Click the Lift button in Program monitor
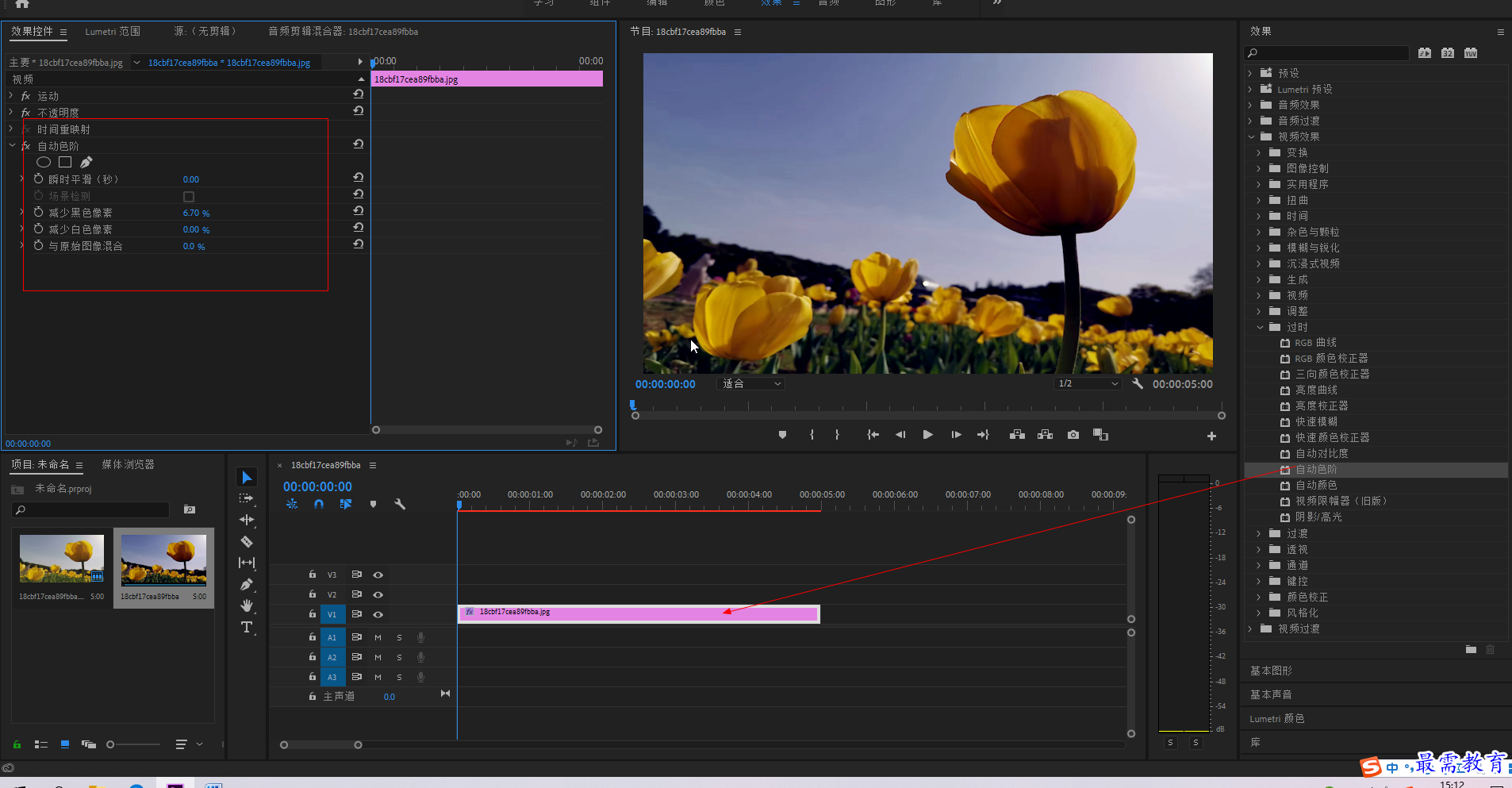1512x788 pixels. [x=1017, y=435]
